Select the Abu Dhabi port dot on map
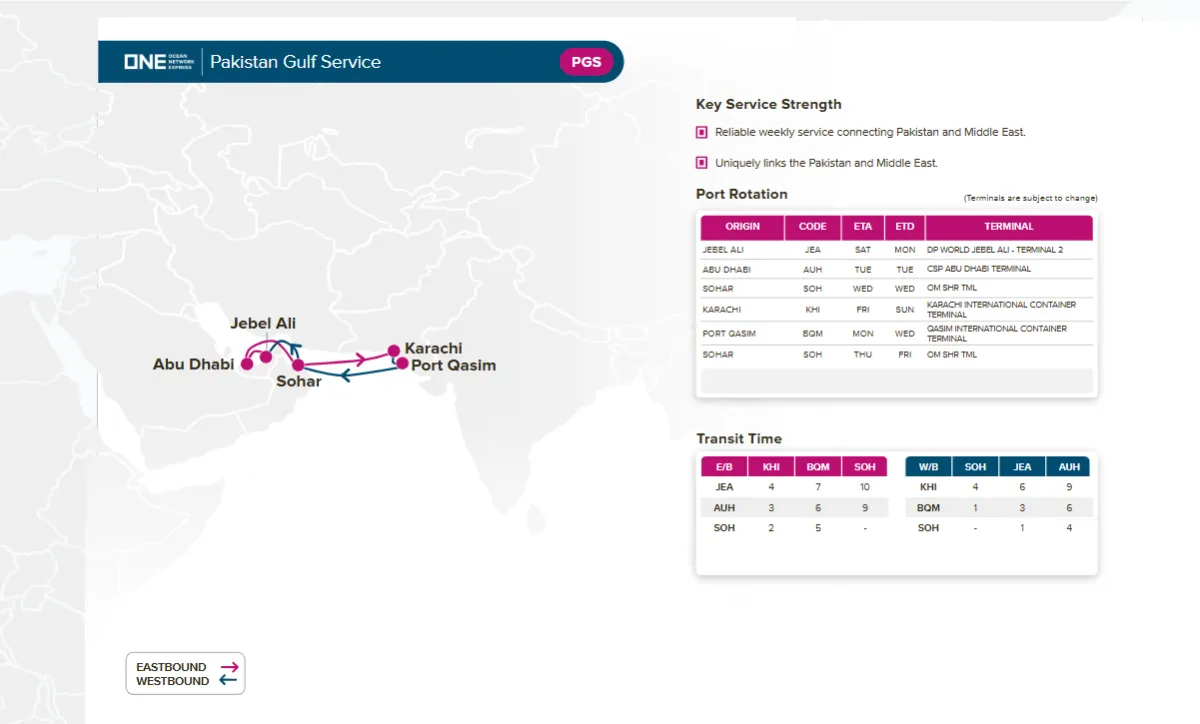Image resolution: width=1200 pixels, height=724 pixels. (247, 364)
